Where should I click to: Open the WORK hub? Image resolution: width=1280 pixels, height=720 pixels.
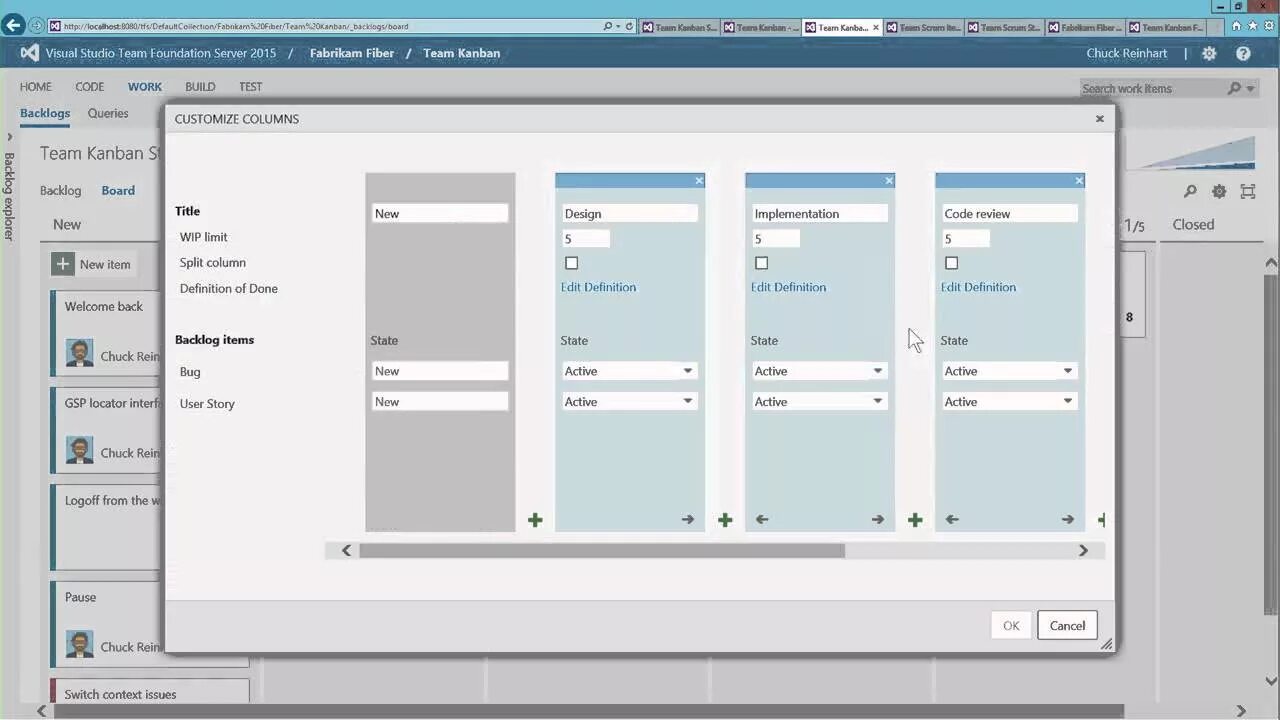145,87
